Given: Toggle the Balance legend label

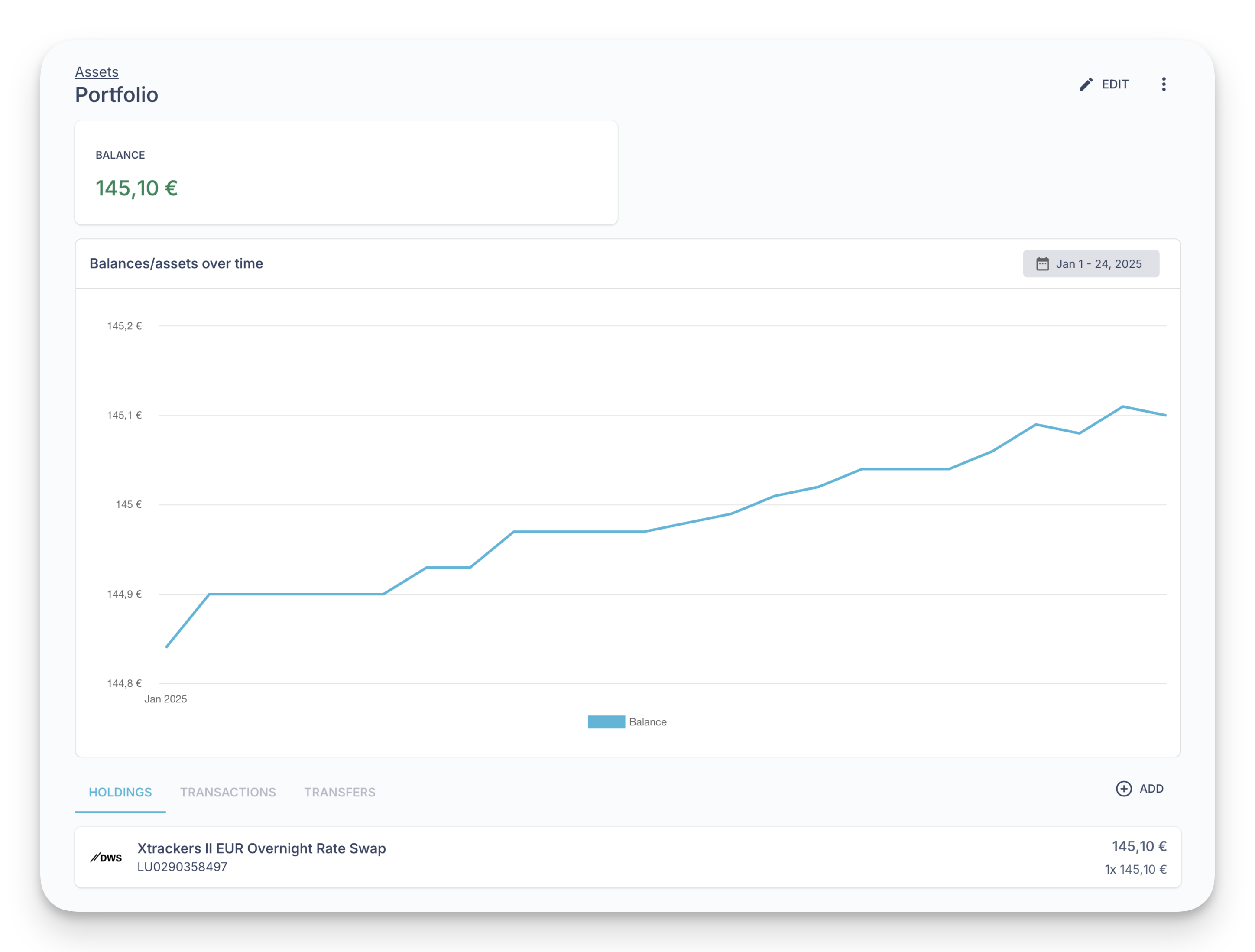Looking at the screenshot, I should coord(647,721).
